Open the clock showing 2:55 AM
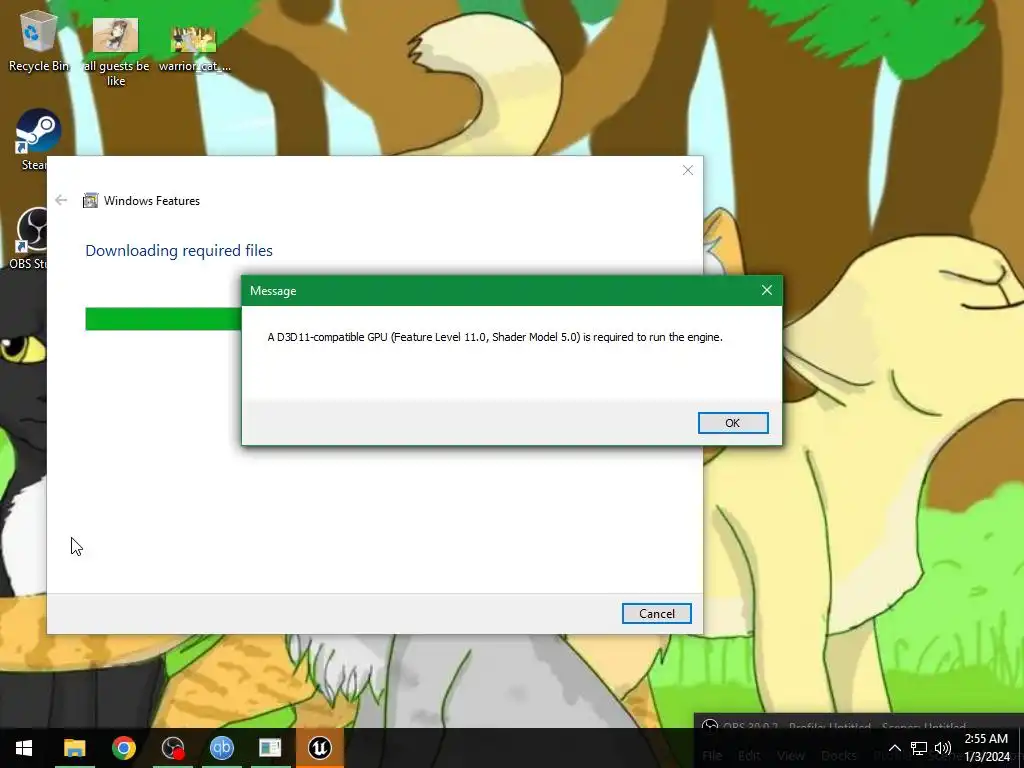 coord(986,748)
